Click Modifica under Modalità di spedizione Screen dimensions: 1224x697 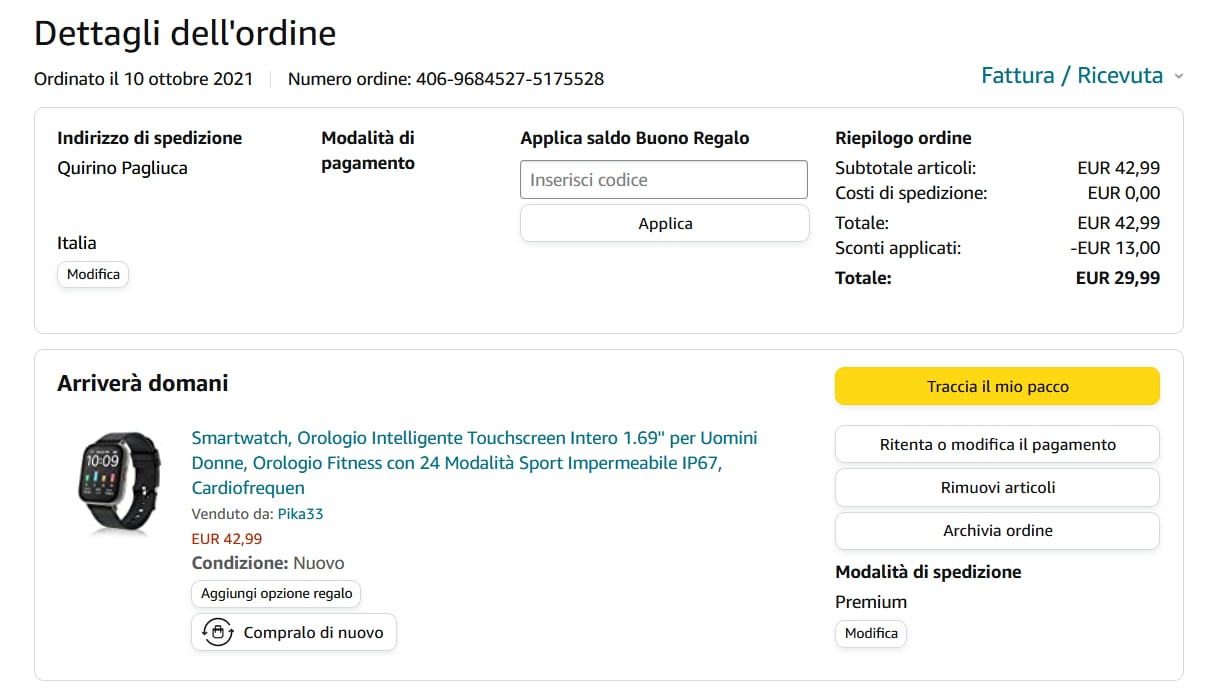tap(871, 633)
